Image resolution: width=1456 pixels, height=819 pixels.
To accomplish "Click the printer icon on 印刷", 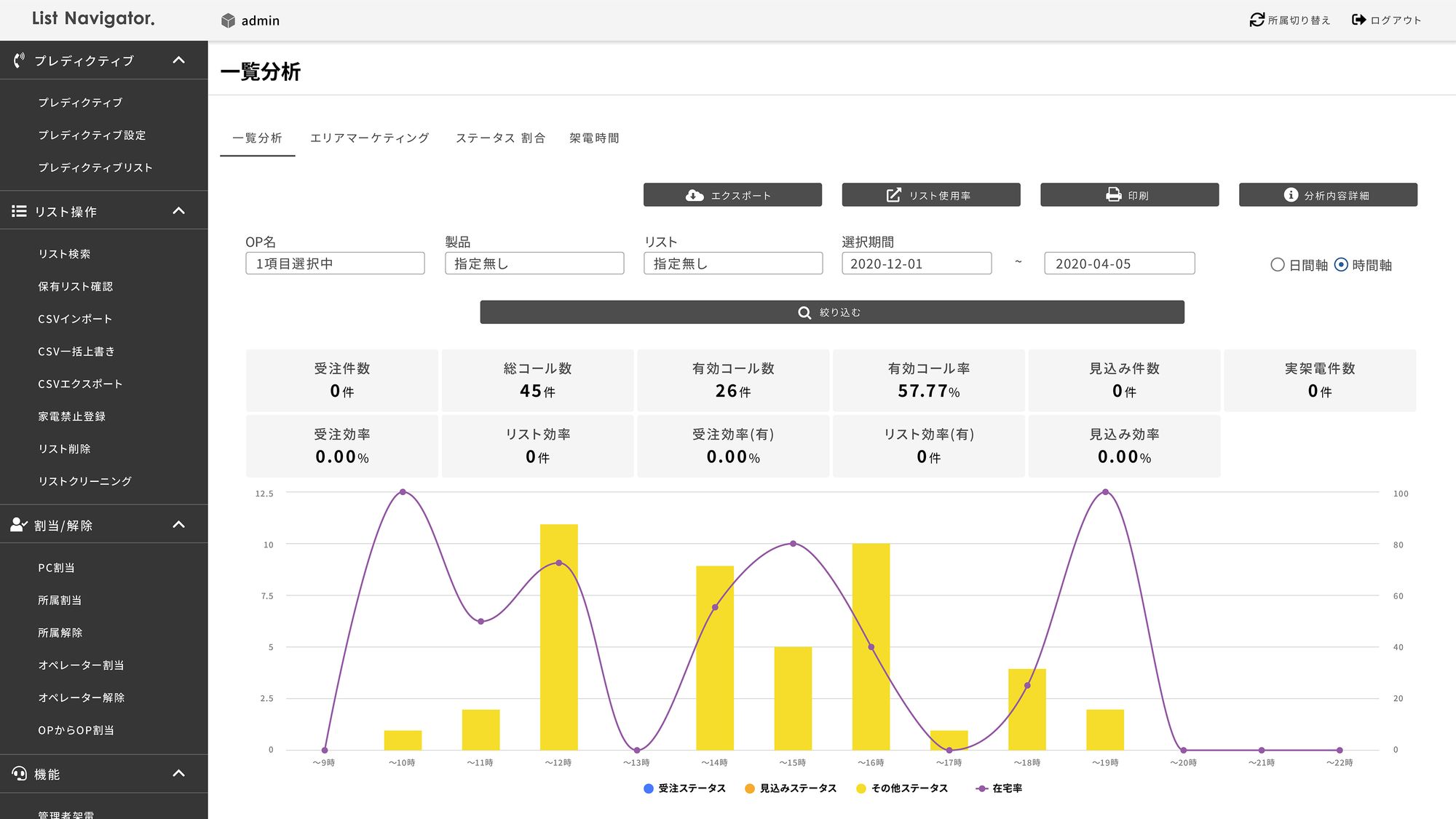I will pyautogui.click(x=1114, y=195).
